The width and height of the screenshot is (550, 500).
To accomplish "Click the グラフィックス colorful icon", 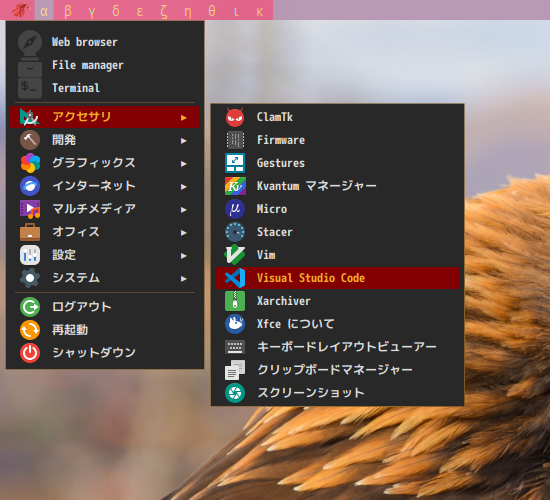I will pyautogui.click(x=30, y=163).
